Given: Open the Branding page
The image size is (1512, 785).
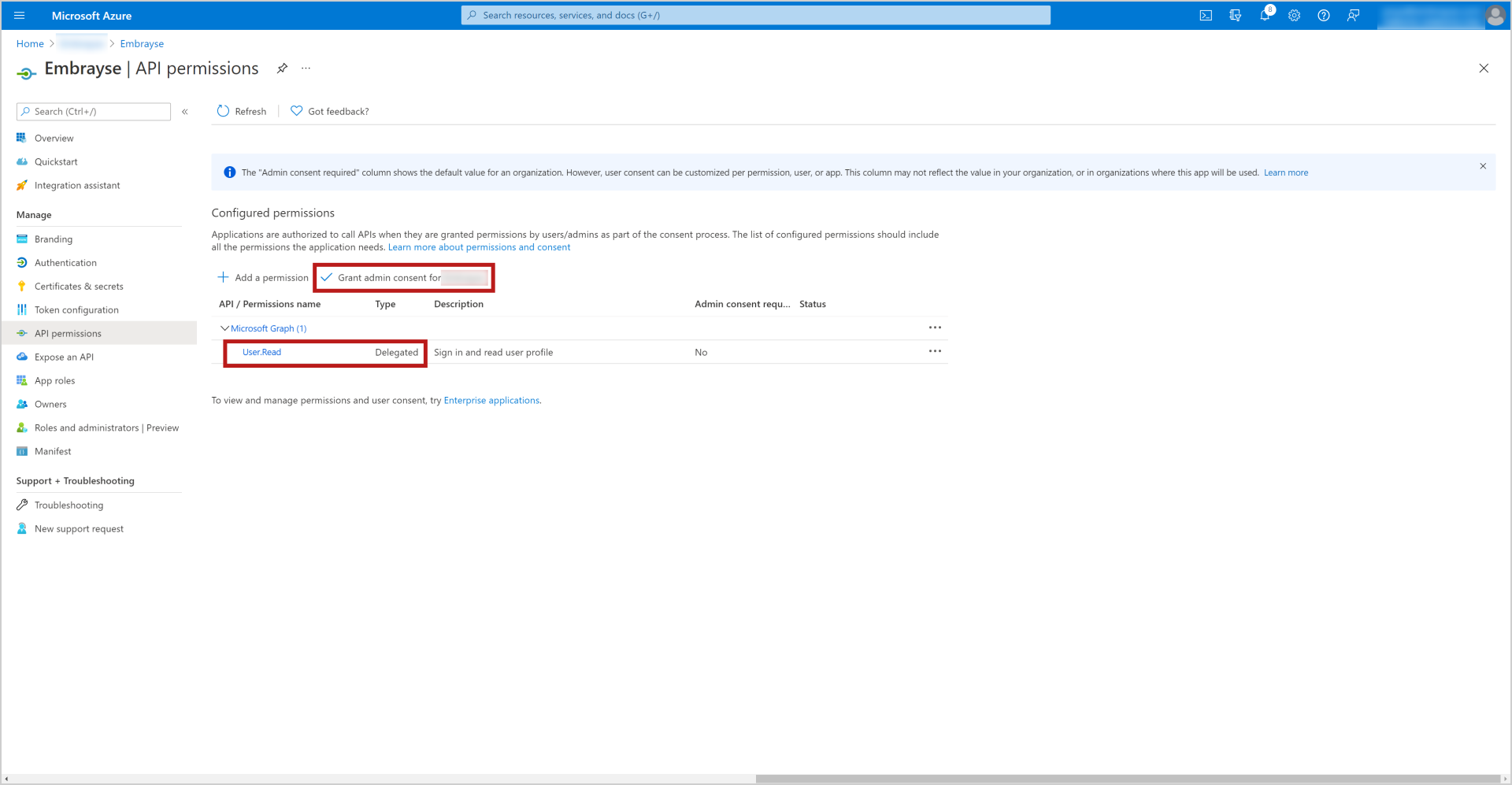Looking at the screenshot, I should 54,239.
